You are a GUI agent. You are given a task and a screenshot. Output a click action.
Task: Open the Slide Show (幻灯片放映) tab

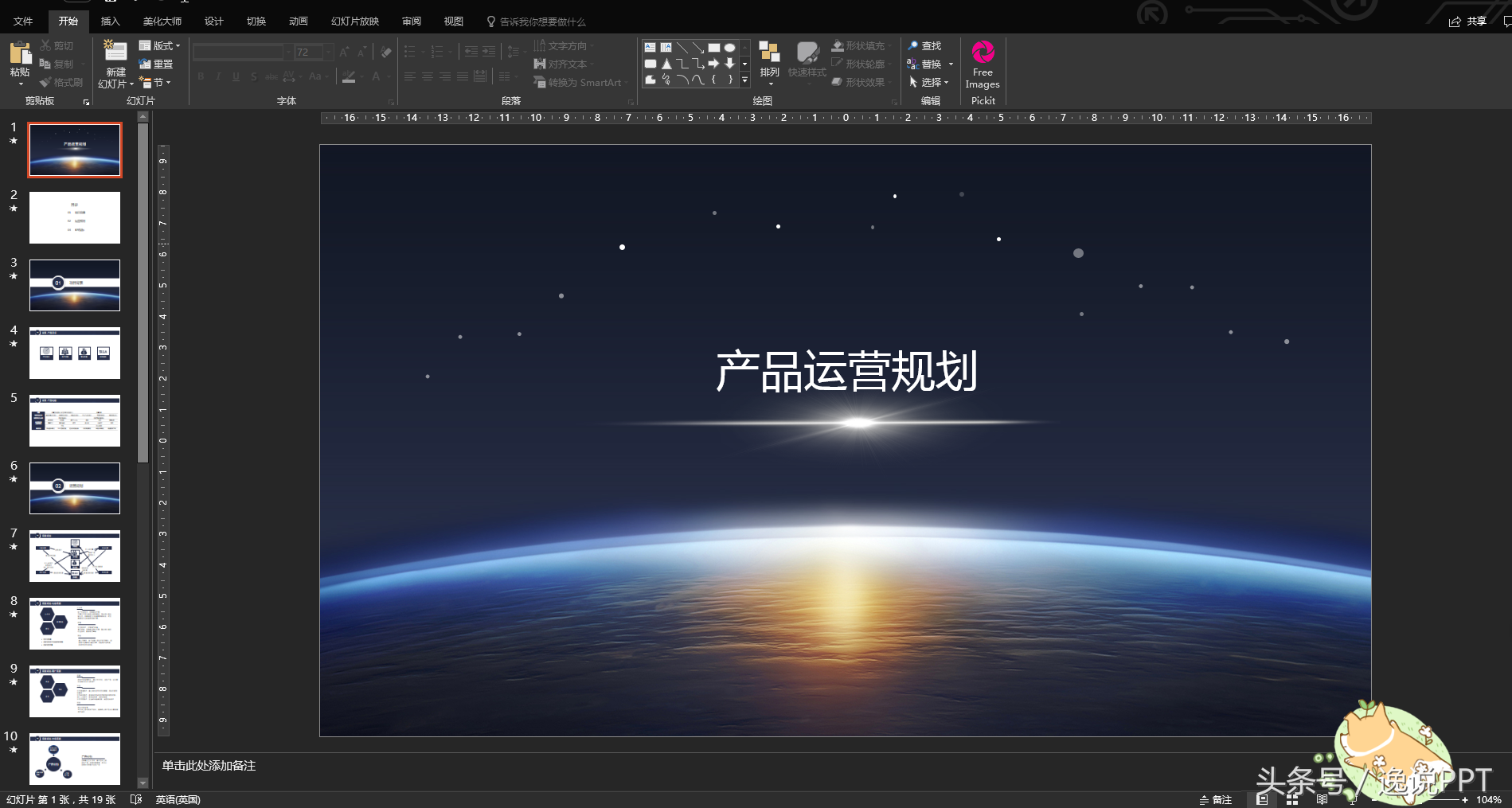(x=354, y=21)
